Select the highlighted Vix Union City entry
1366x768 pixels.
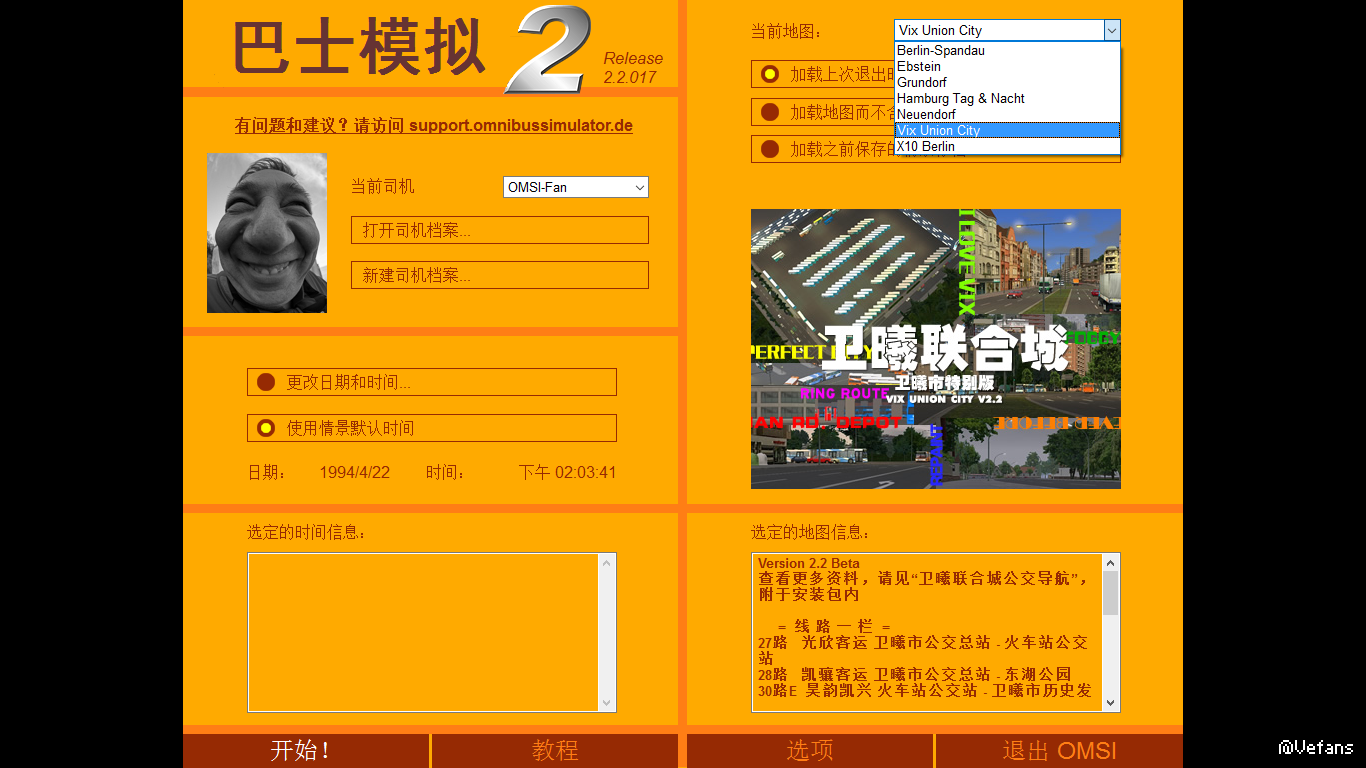[x=1007, y=130]
